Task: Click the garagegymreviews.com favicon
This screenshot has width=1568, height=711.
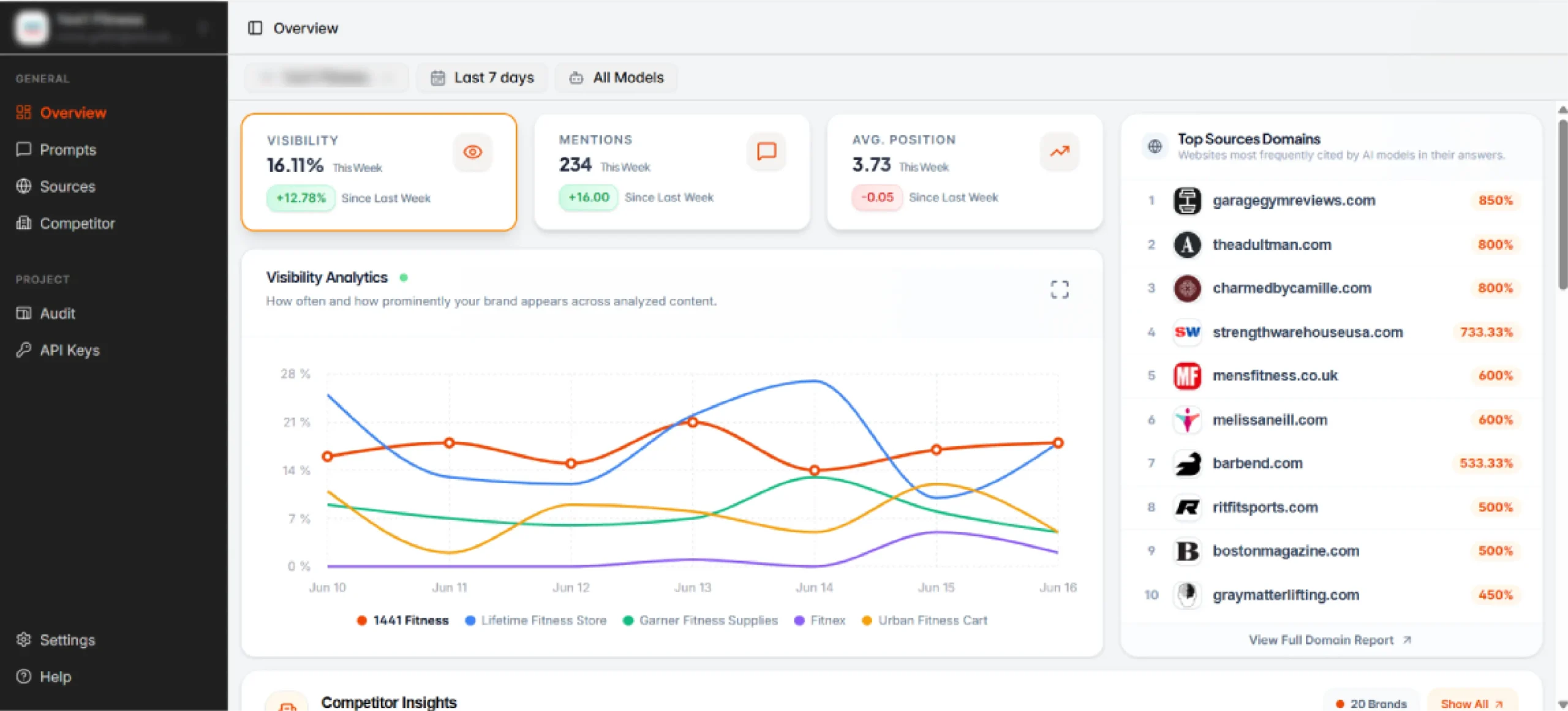Action: point(1187,201)
